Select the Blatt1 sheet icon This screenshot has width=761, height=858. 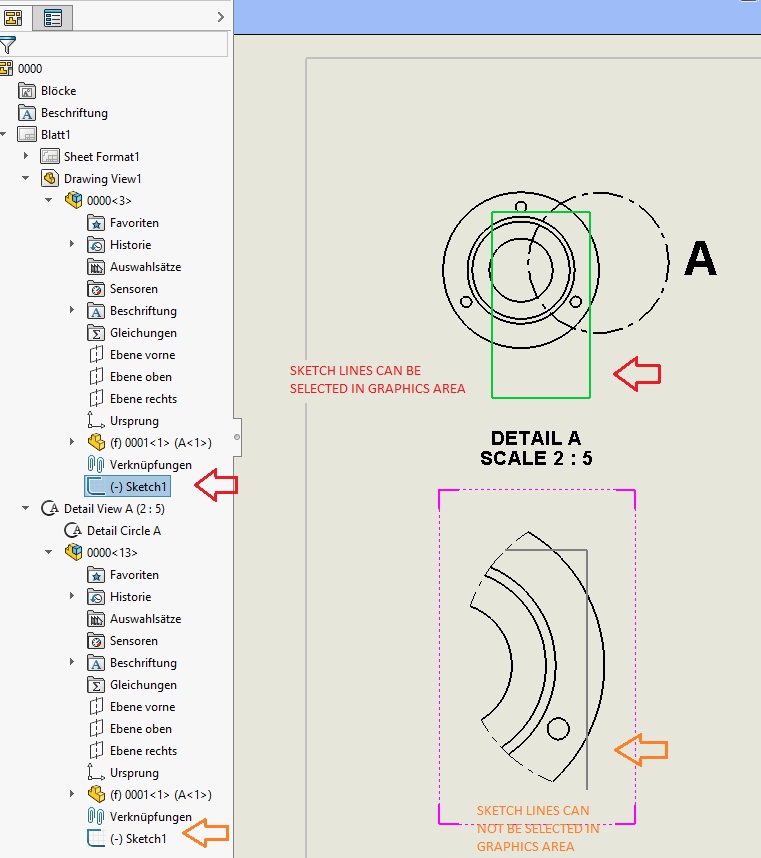pos(27,135)
